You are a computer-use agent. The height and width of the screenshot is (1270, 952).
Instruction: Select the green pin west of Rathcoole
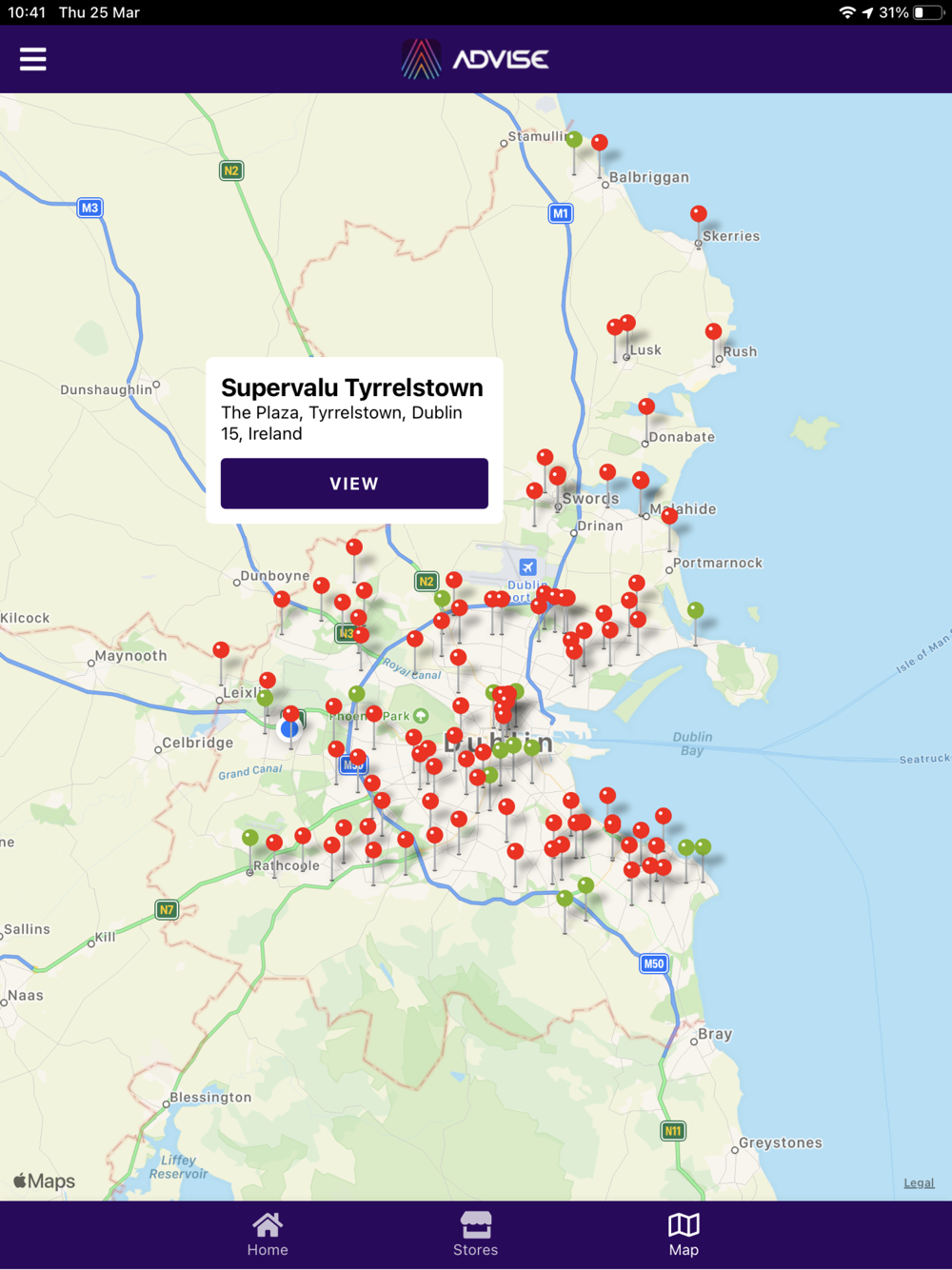pyautogui.click(x=249, y=838)
